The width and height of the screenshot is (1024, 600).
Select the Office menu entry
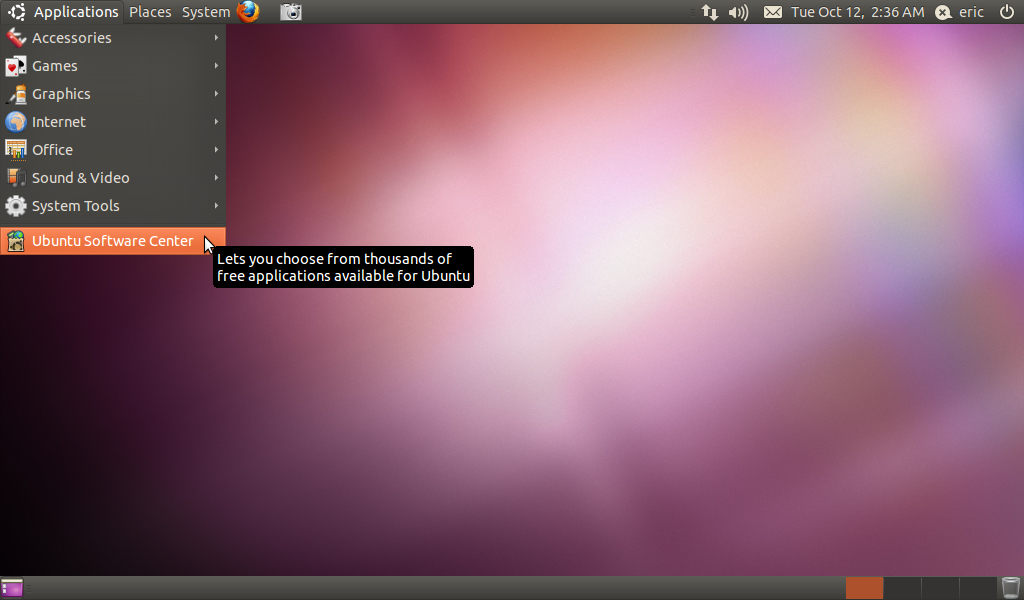pos(113,150)
